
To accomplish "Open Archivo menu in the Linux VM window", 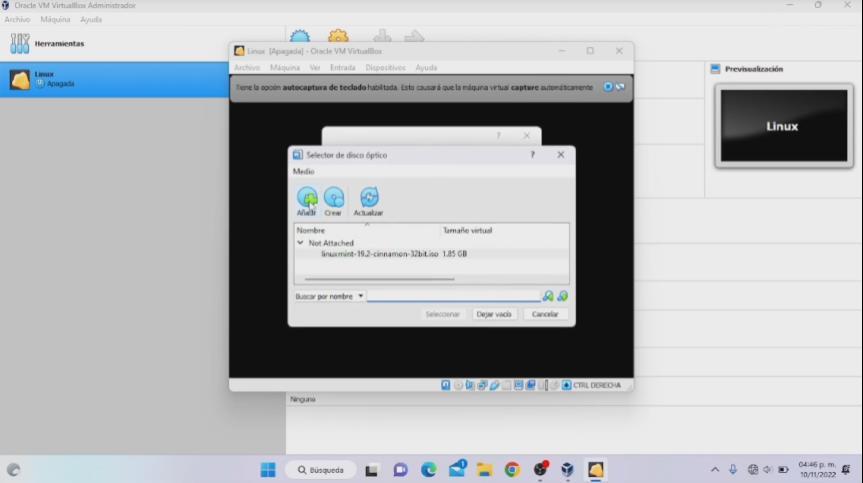I will (247, 68).
